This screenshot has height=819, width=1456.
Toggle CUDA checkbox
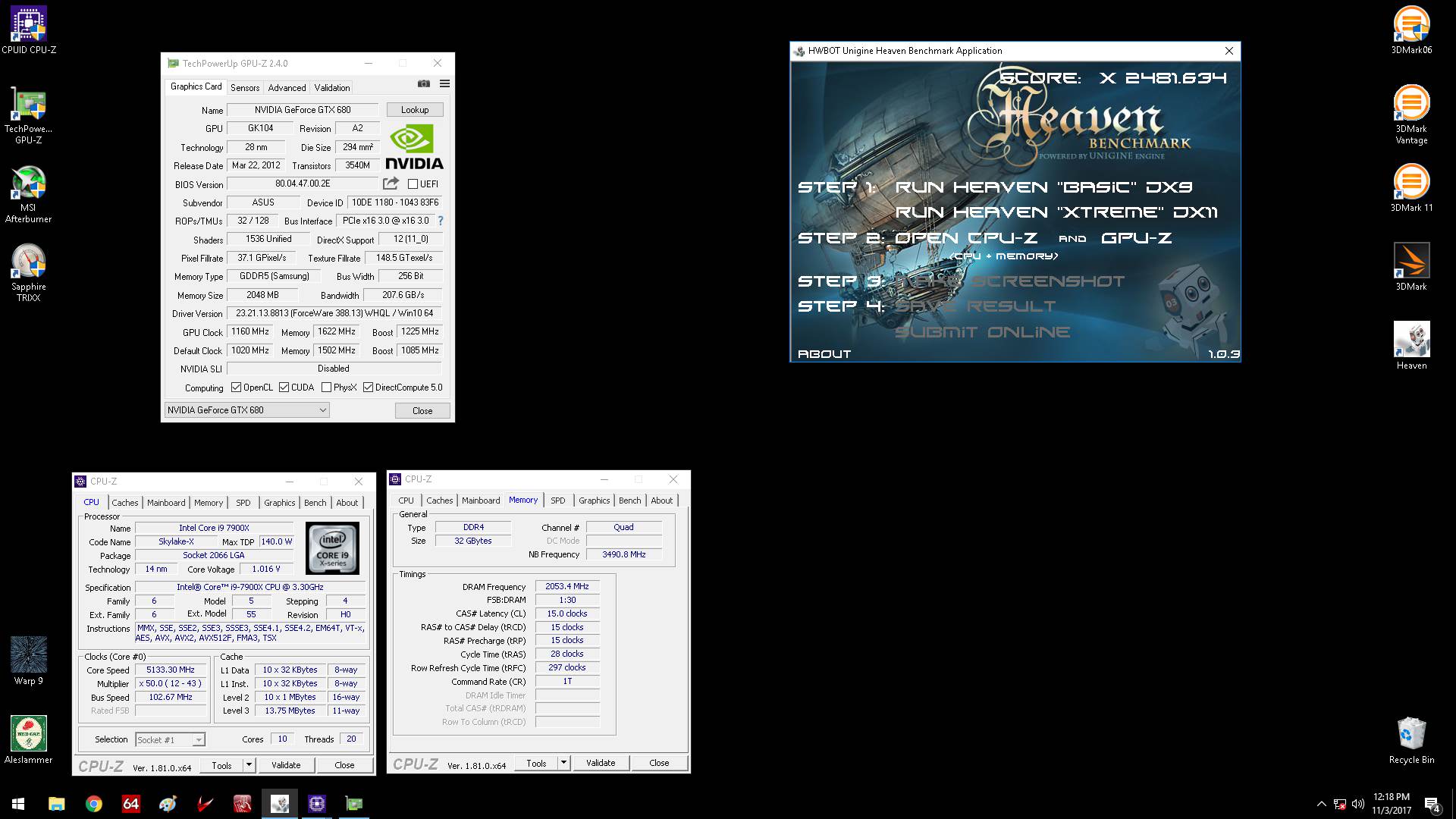click(284, 388)
